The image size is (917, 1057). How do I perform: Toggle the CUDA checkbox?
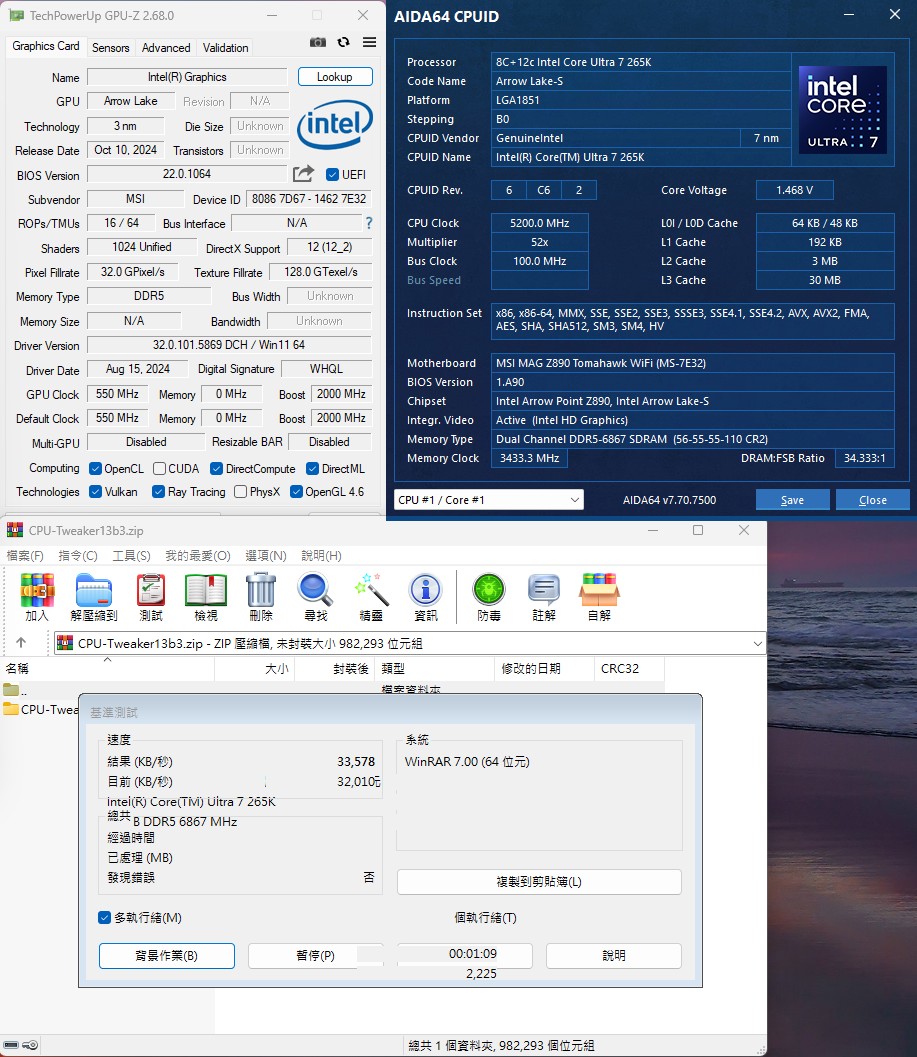[x=160, y=469]
